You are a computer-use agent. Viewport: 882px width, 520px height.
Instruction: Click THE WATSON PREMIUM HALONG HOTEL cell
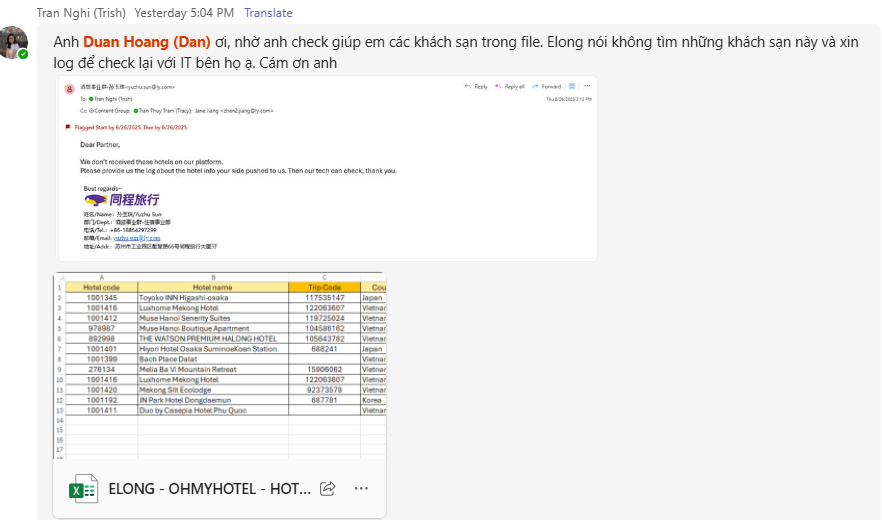coord(213,339)
